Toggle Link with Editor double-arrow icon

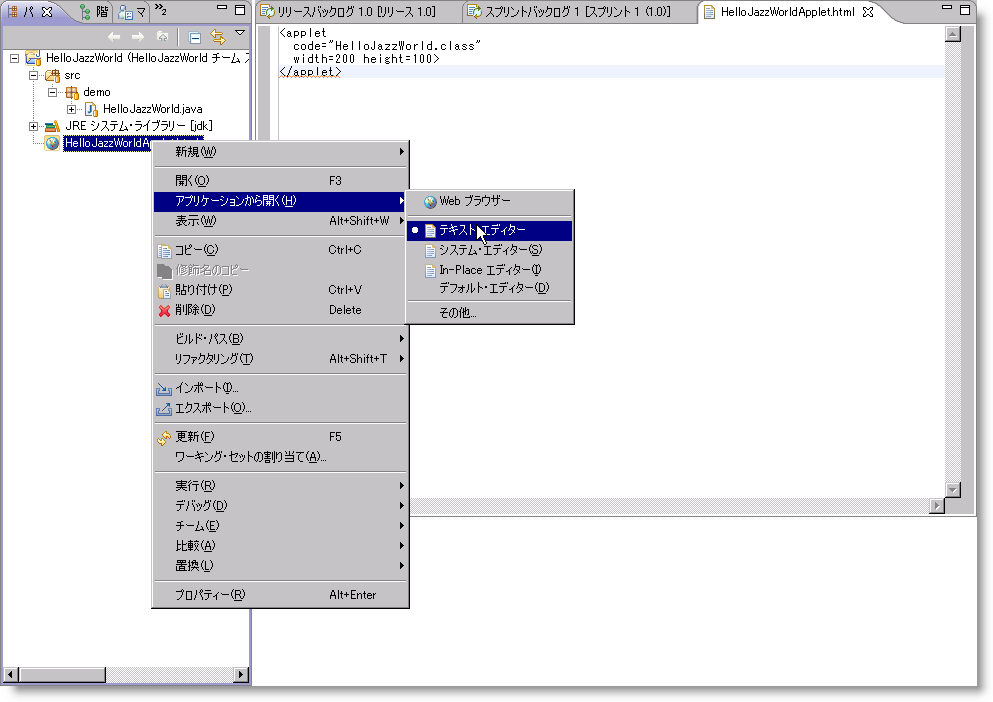218,37
